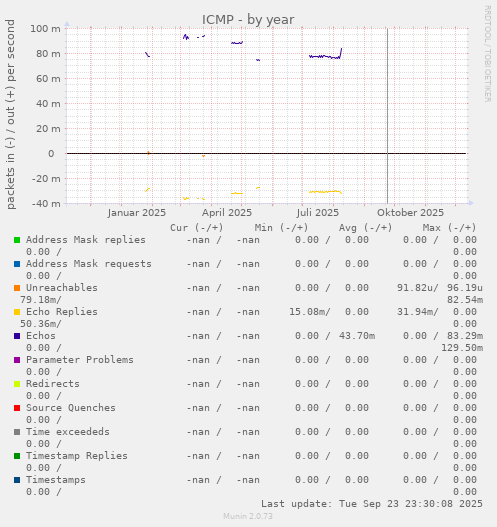
Task: Click the dark purple Echos legend swatch
Action: pos(17,336)
